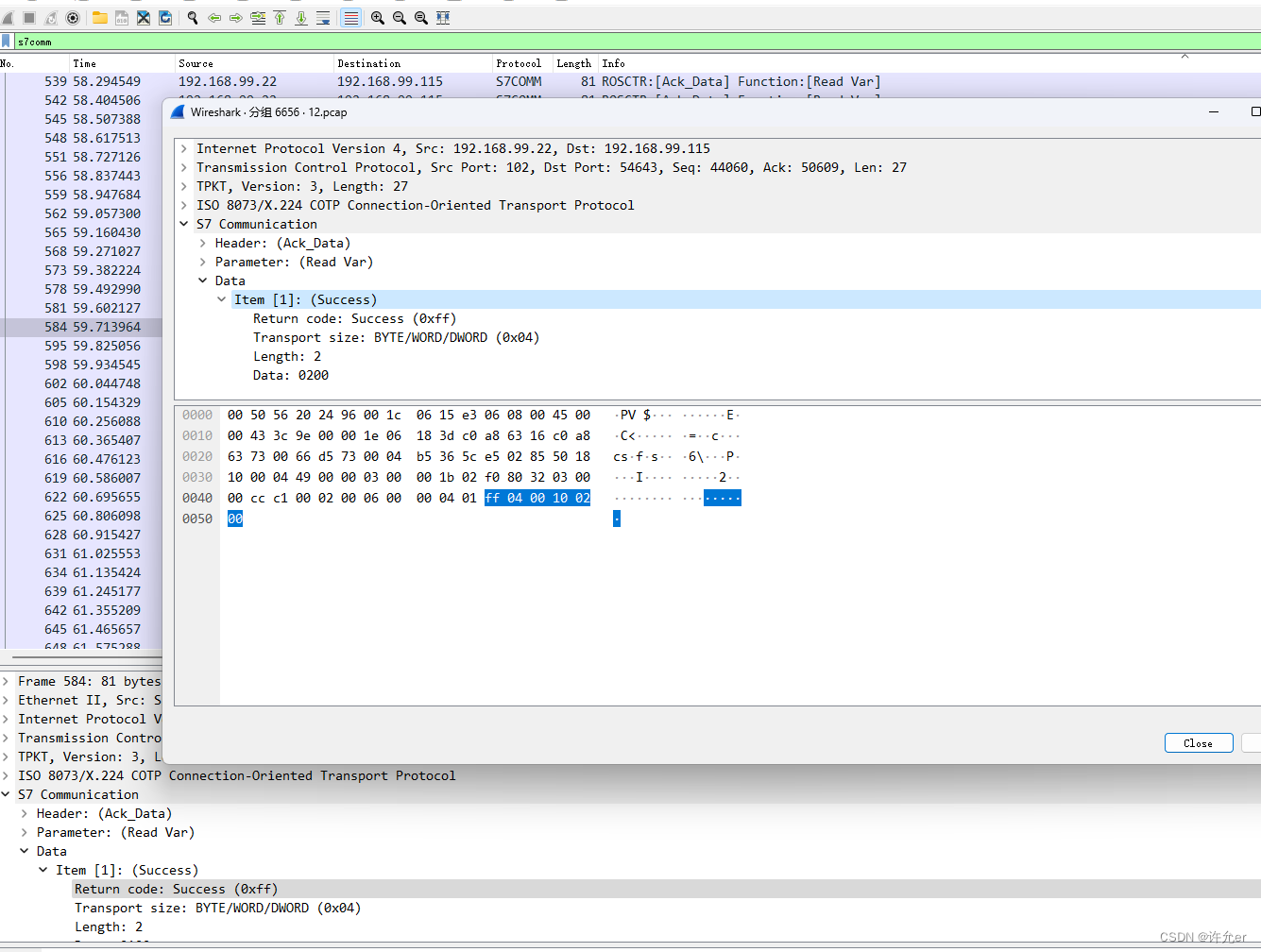Image resolution: width=1261 pixels, height=952 pixels.
Task: Click the stop capture icon
Action: (29, 17)
